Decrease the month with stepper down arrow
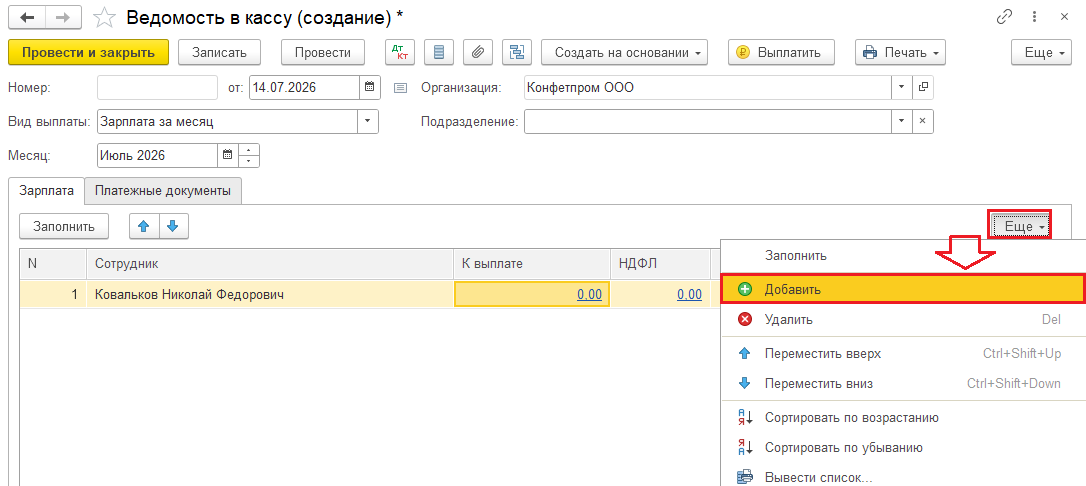1086x486 pixels. tap(249, 161)
